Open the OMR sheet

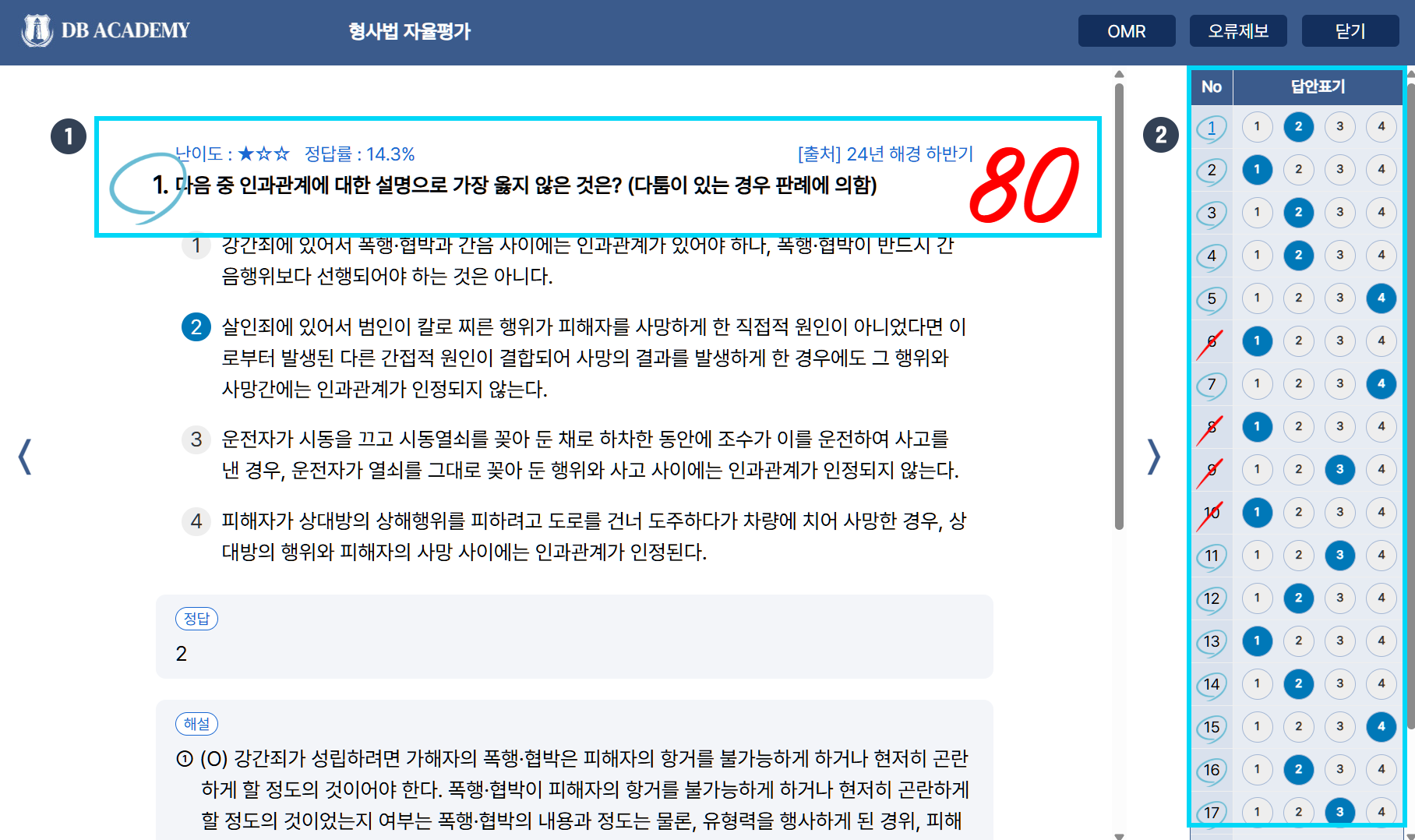coord(1126,31)
